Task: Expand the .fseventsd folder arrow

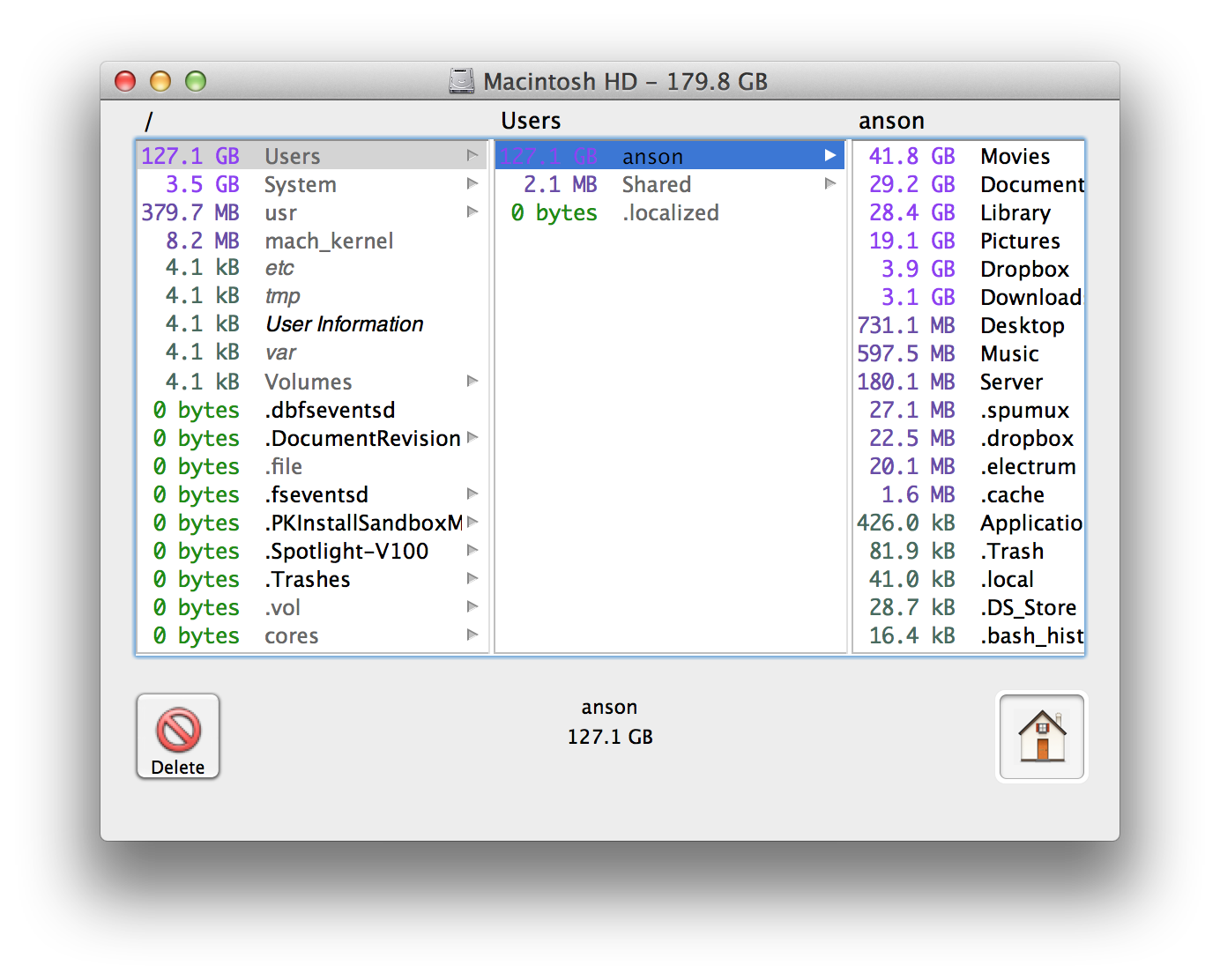Action: 472,494
